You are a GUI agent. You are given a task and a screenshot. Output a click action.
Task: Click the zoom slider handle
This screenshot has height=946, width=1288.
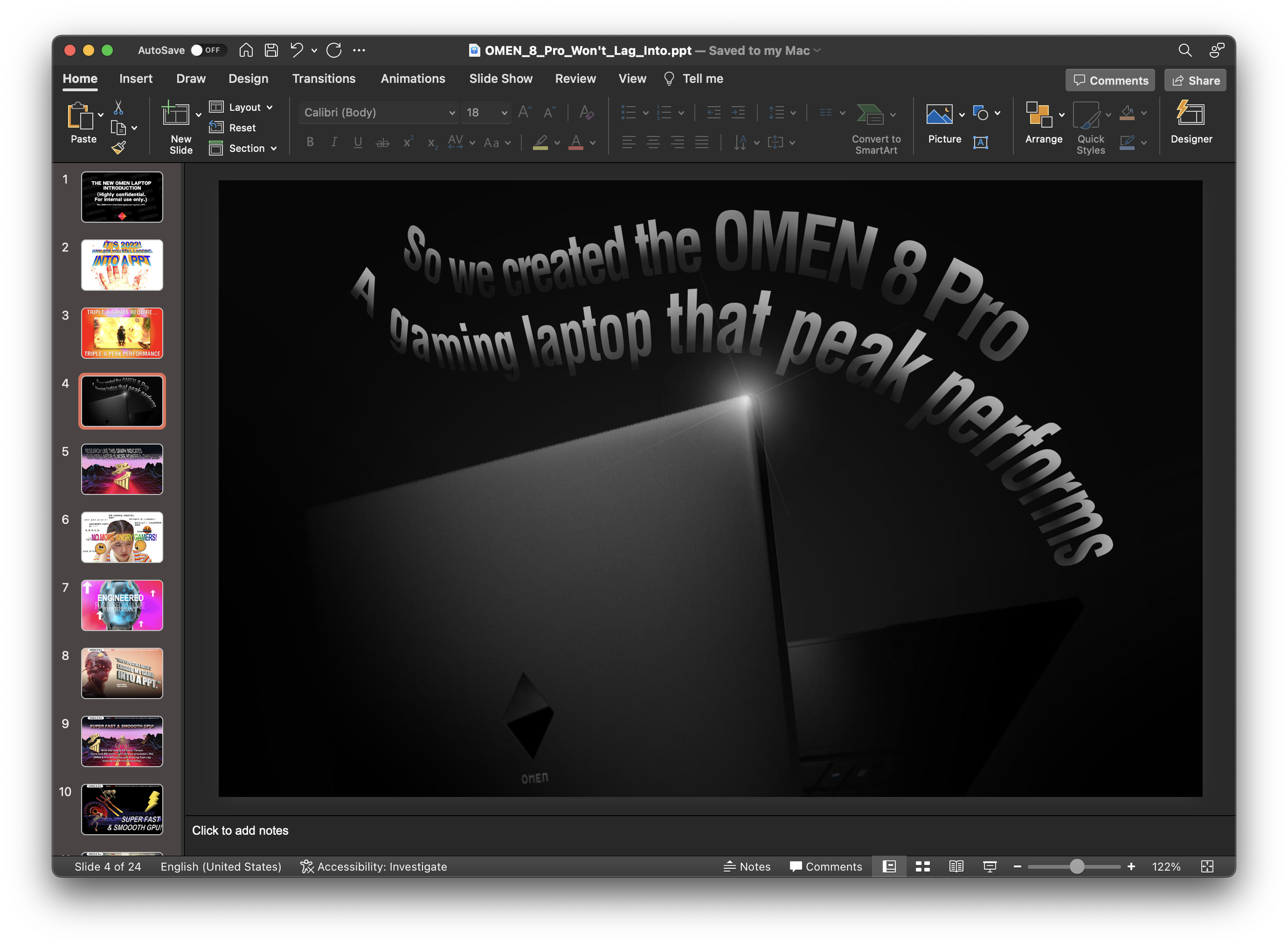pos(1077,866)
